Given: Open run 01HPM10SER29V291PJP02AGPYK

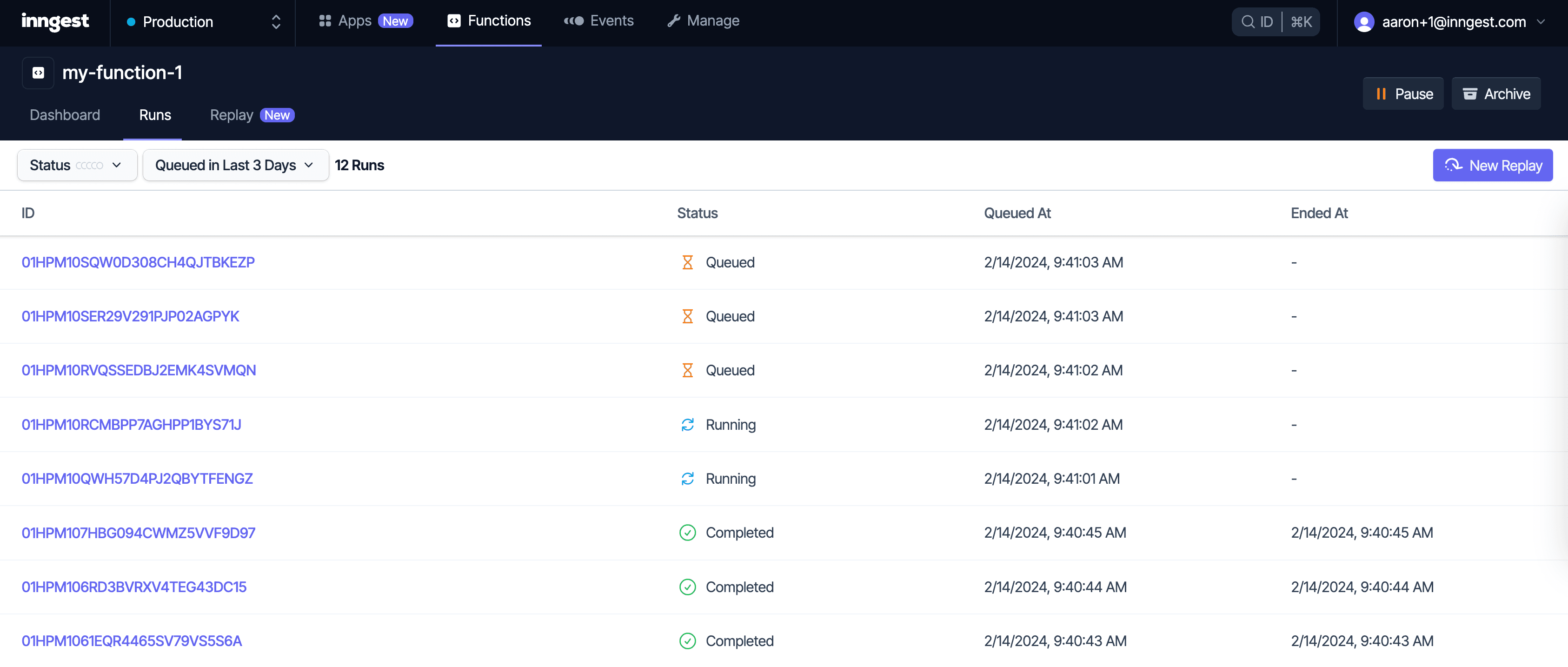Looking at the screenshot, I should 130,316.
